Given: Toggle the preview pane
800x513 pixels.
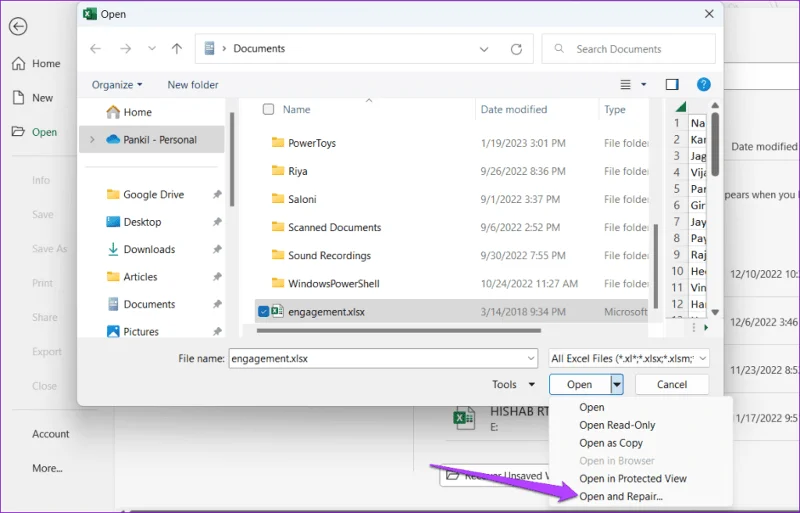Looking at the screenshot, I should (x=672, y=85).
